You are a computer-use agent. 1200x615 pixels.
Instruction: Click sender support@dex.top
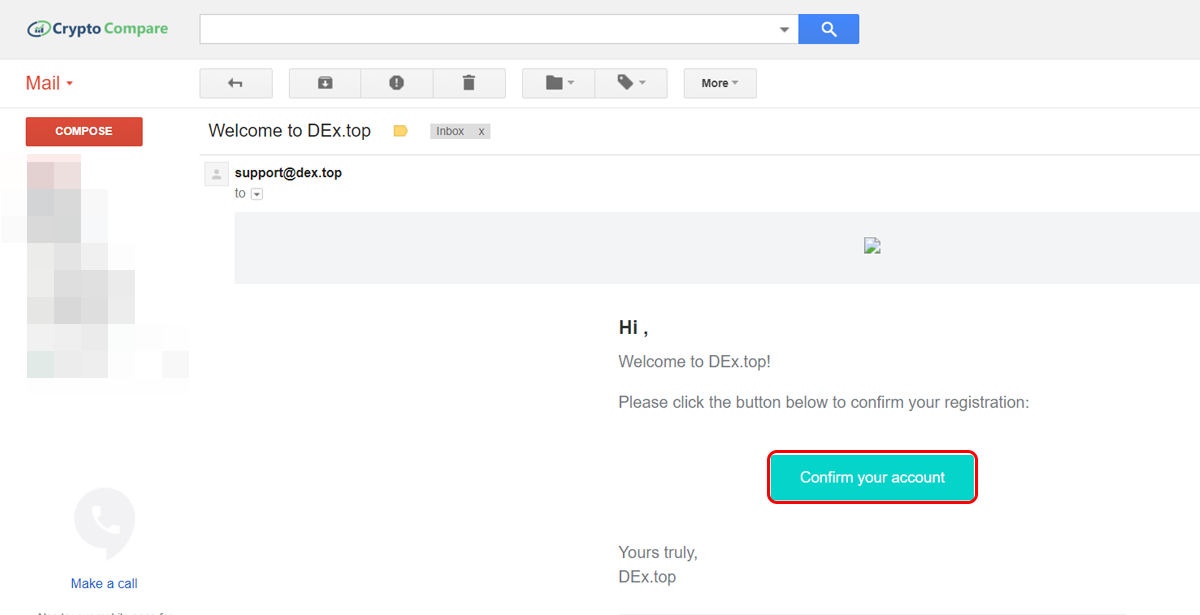coord(288,173)
